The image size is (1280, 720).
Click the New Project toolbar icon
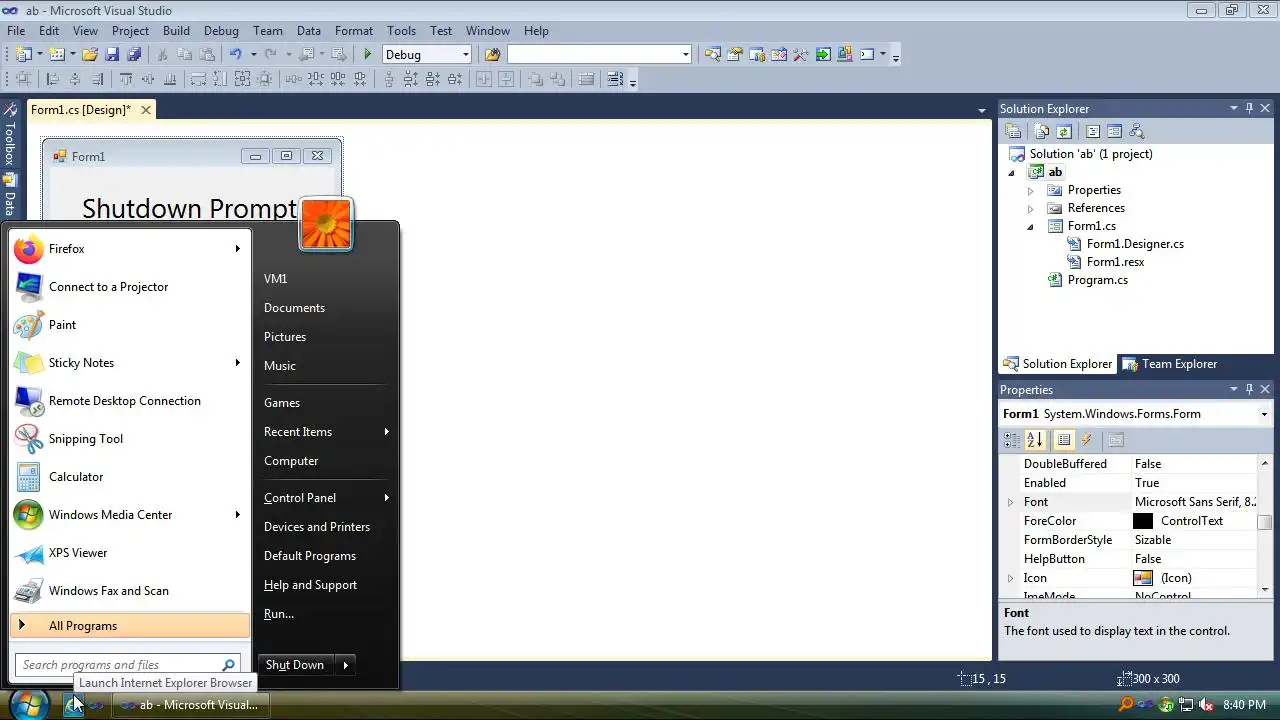pyautogui.click(x=24, y=55)
